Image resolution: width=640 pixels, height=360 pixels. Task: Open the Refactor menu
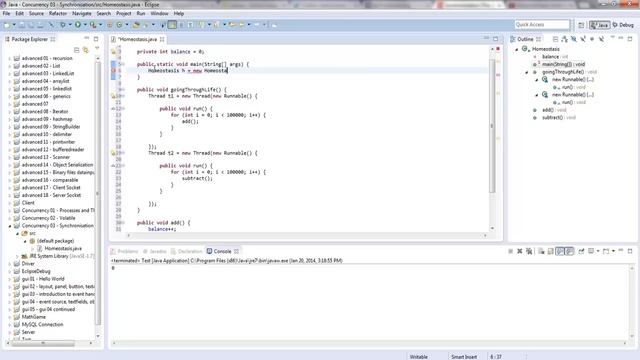pyautogui.click(x=58, y=13)
